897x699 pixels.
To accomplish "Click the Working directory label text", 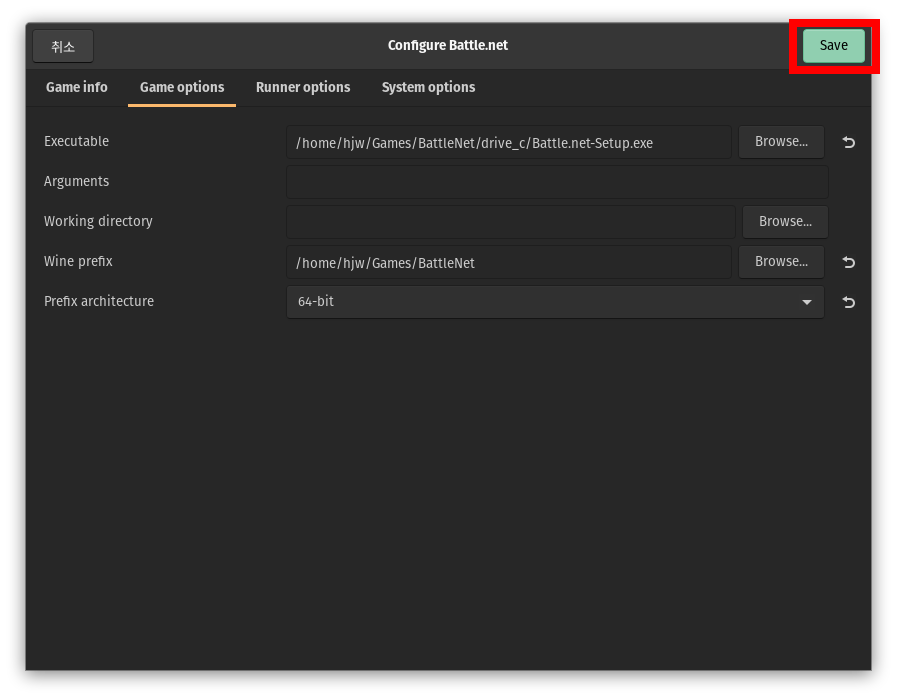I will [98, 221].
